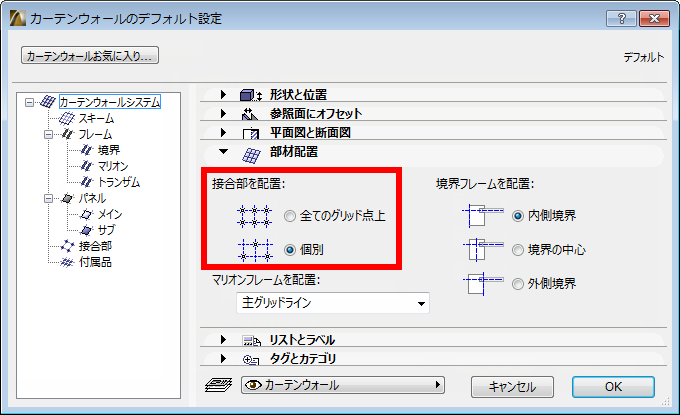Click the 部材配置 panel header text

(294, 152)
